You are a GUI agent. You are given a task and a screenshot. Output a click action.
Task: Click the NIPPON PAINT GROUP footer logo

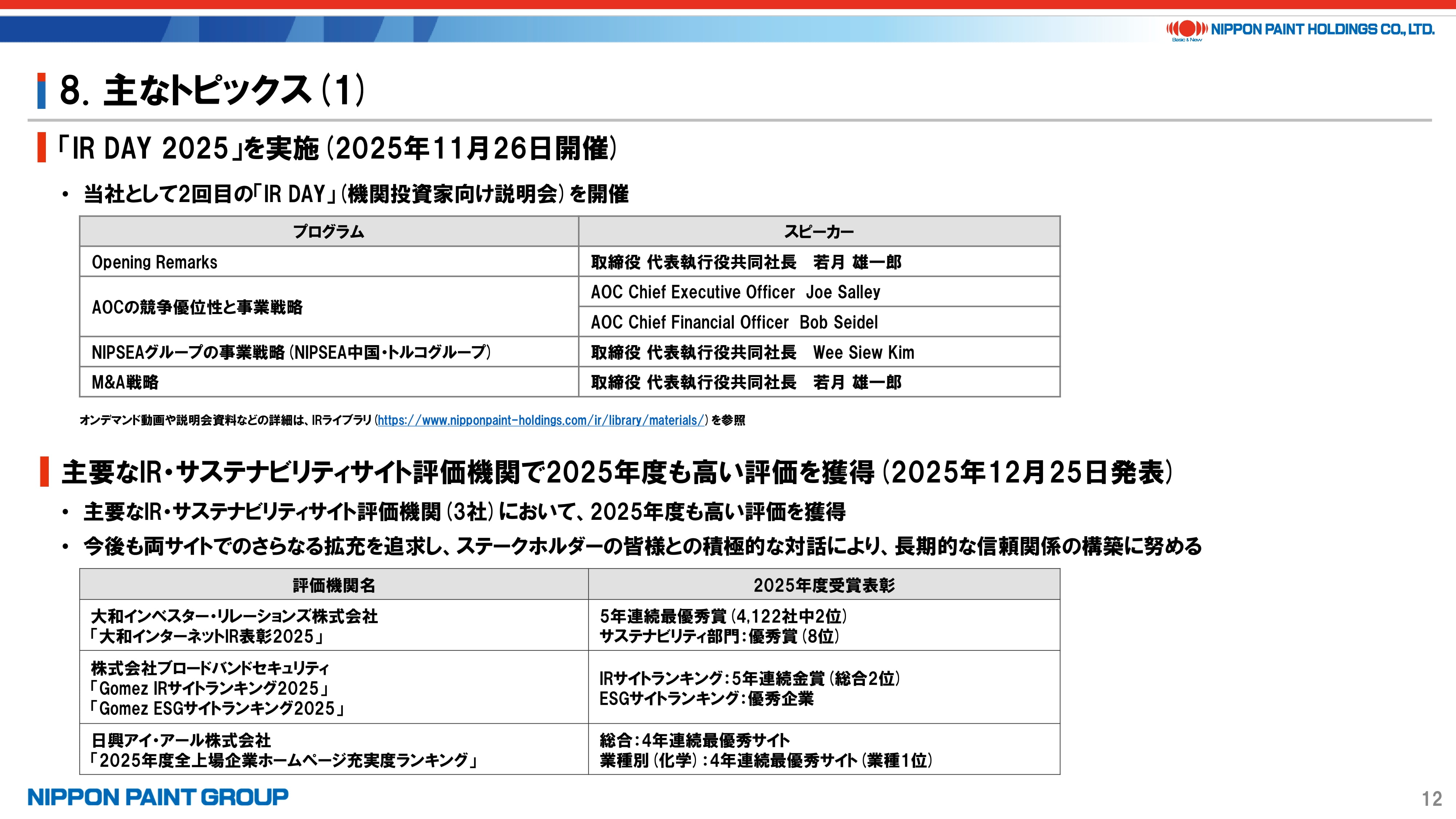[x=158, y=797]
